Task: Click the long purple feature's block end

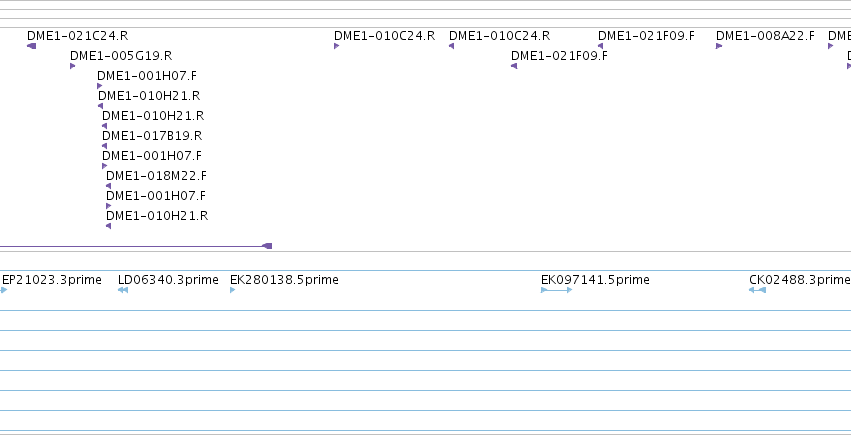Action: (267, 246)
